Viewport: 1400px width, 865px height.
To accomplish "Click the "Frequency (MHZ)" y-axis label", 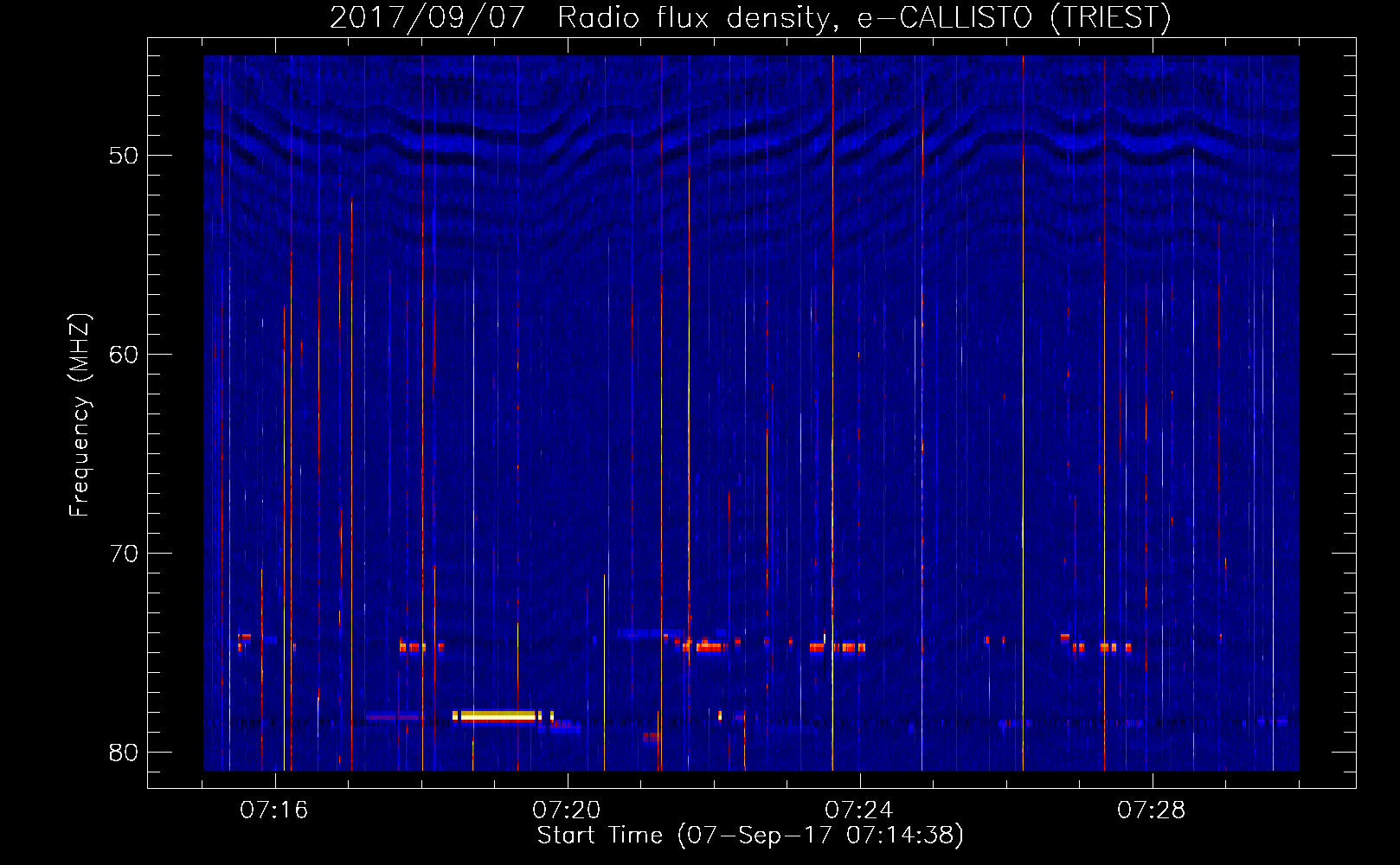I will tap(79, 415).
